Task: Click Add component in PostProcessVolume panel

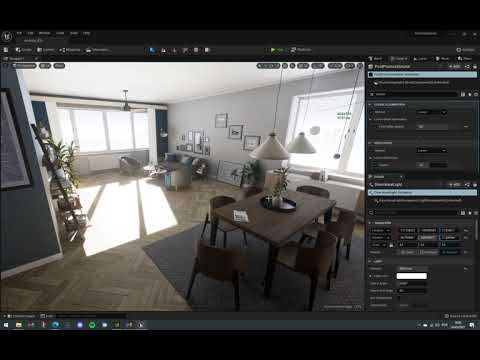Action: (x=455, y=67)
